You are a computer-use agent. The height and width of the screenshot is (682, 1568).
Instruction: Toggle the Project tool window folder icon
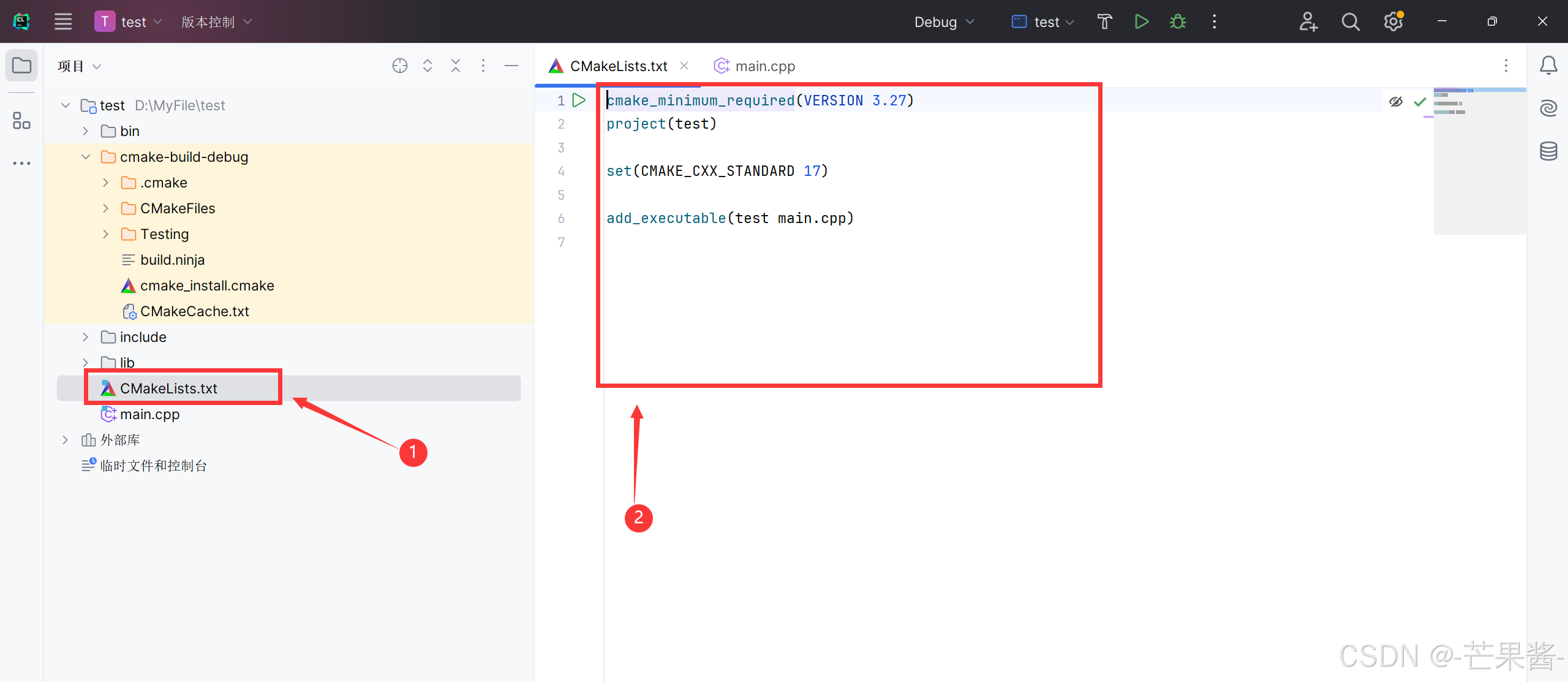coord(21,65)
